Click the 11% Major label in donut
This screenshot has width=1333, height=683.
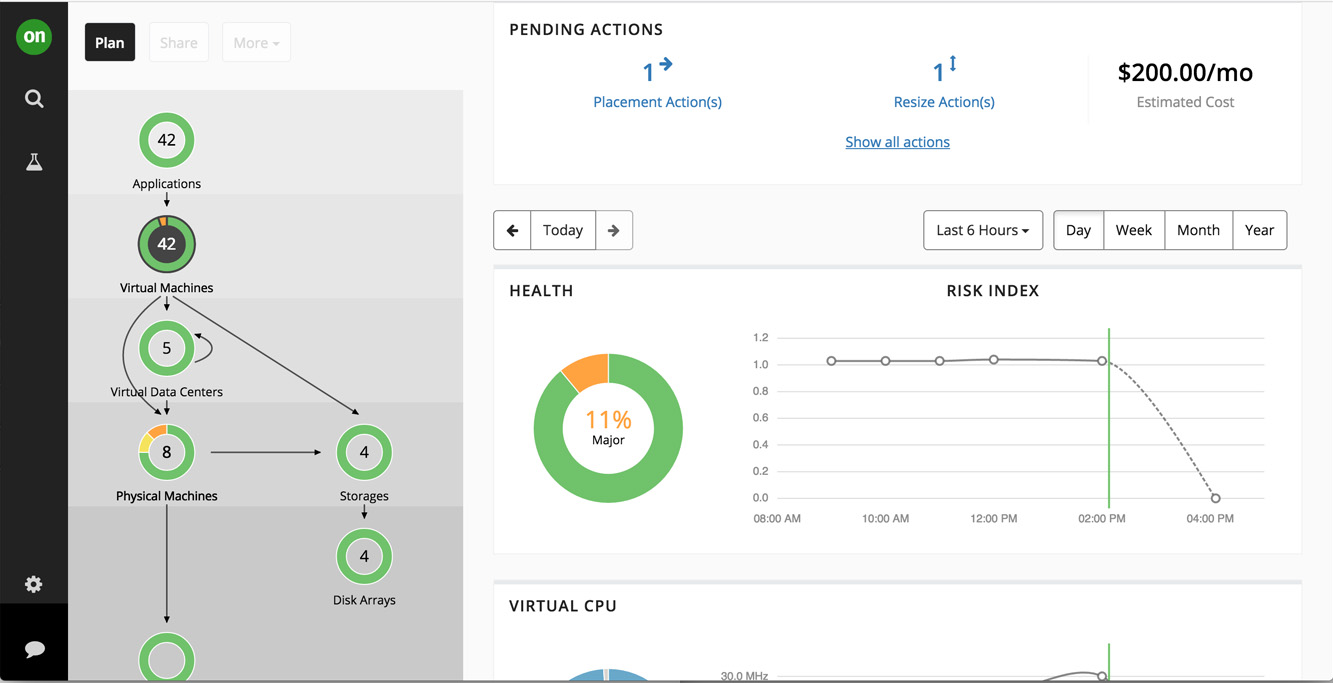pyautogui.click(x=608, y=427)
